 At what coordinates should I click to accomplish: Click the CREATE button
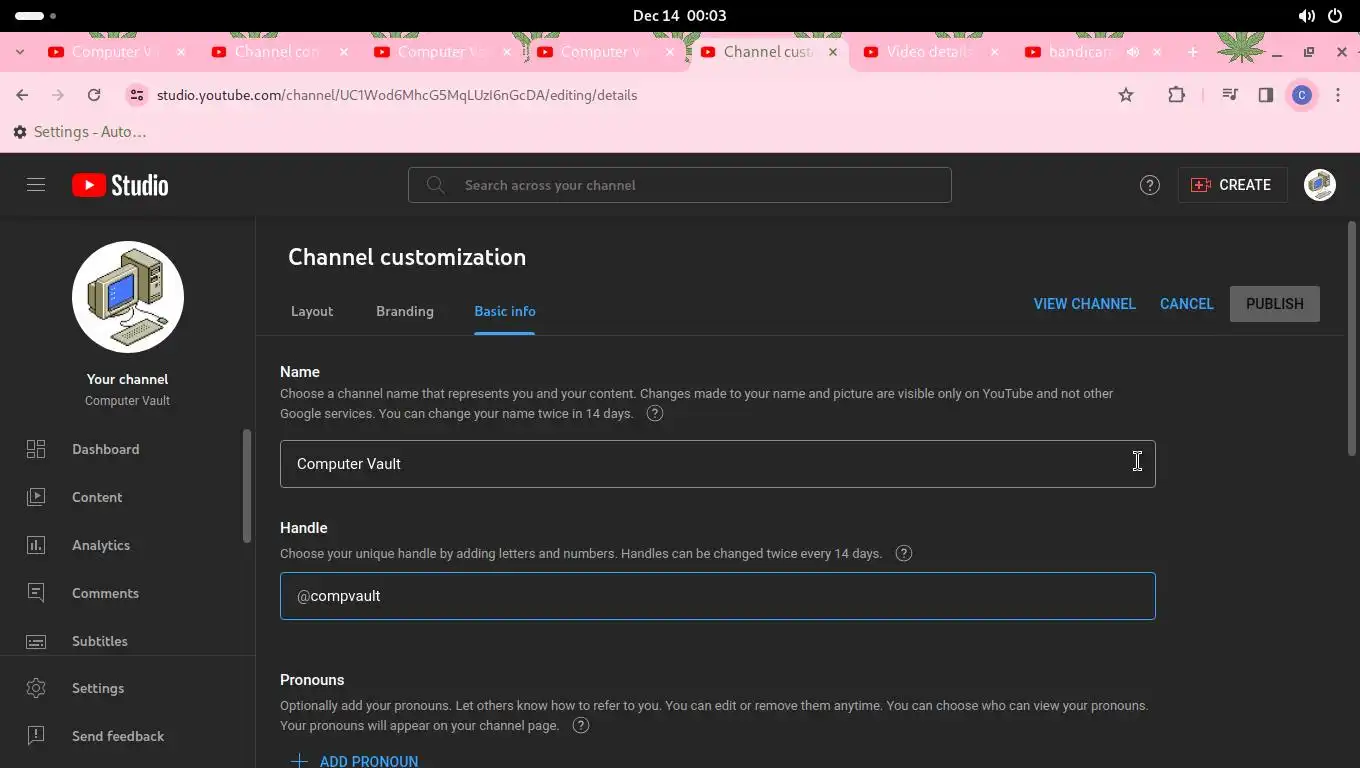pyautogui.click(x=1232, y=185)
